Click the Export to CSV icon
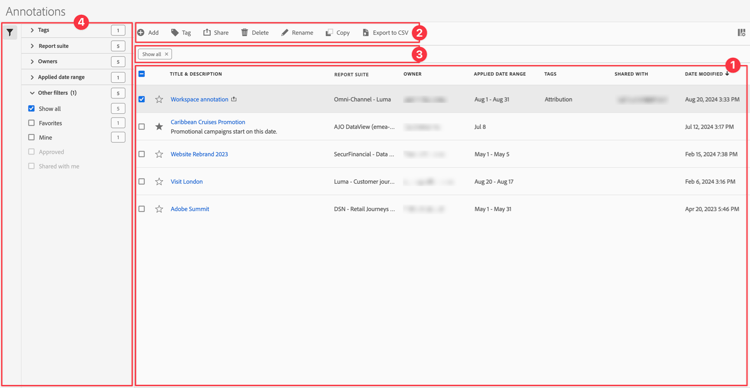The height and width of the screenshot is (388, 750). click(366, 33)
